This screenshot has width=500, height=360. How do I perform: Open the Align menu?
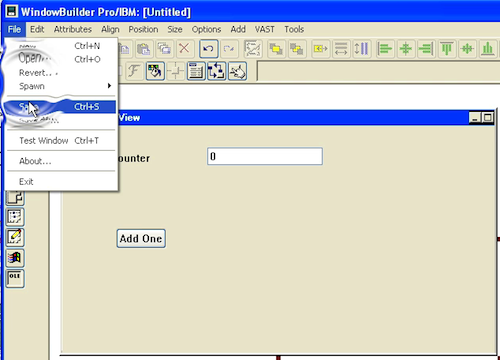point(110,29)
